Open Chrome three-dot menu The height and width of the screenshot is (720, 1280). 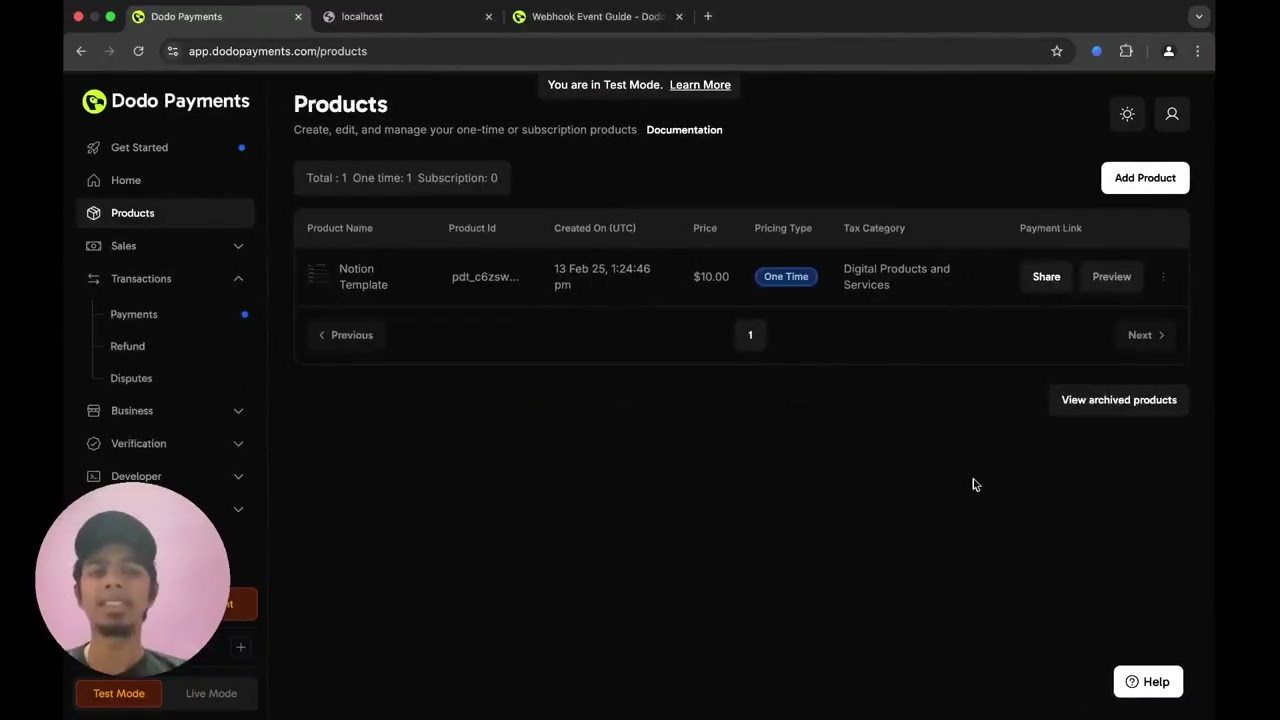click(x=1197, y=51)
